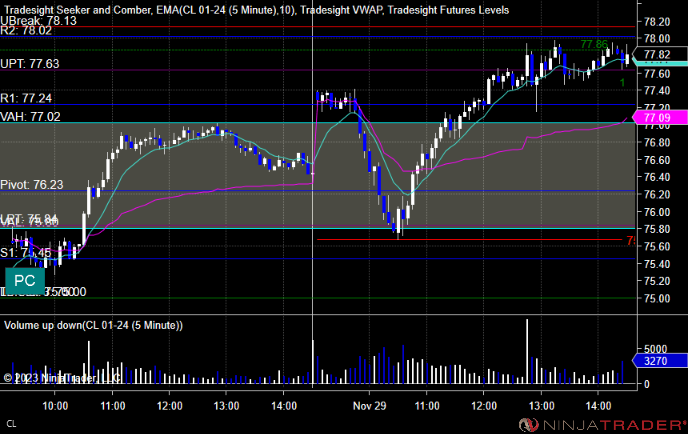Click the UBreak: 78.13 level label
688x434 pixels.
39,21
